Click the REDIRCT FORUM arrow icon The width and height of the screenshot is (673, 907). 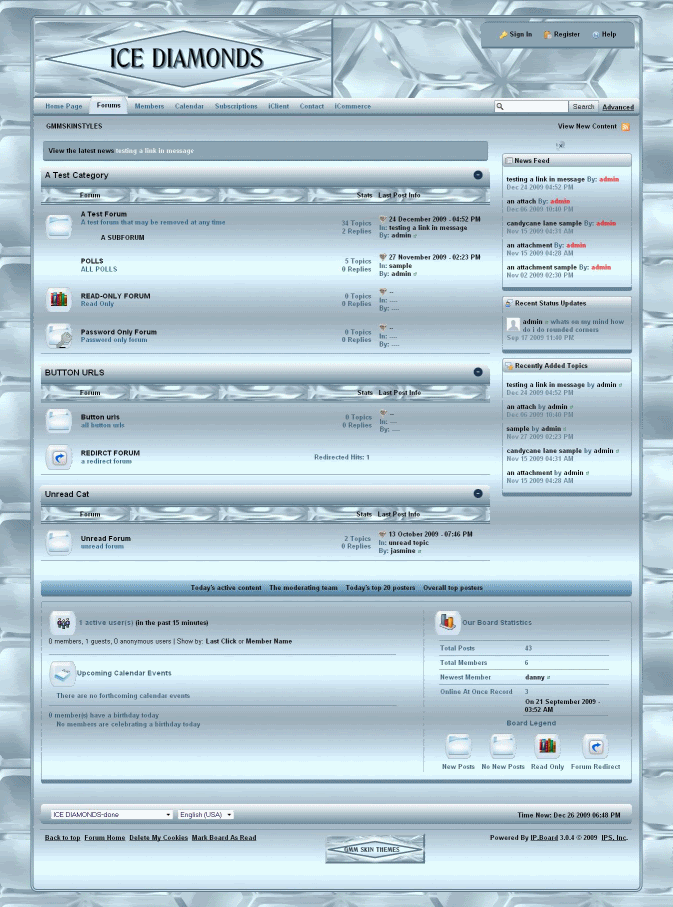(59, 457)
